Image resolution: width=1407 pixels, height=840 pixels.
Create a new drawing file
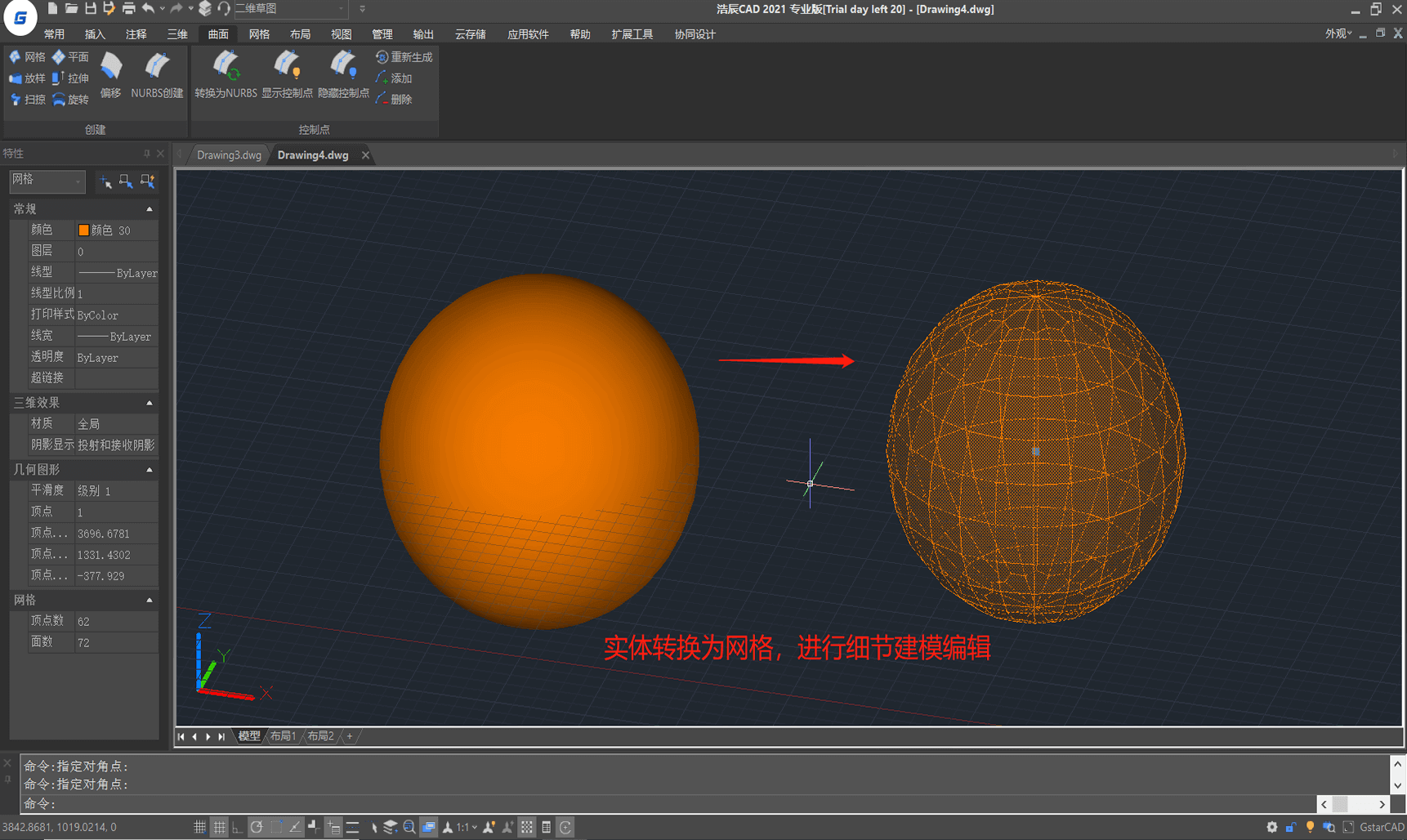[52, 9]
